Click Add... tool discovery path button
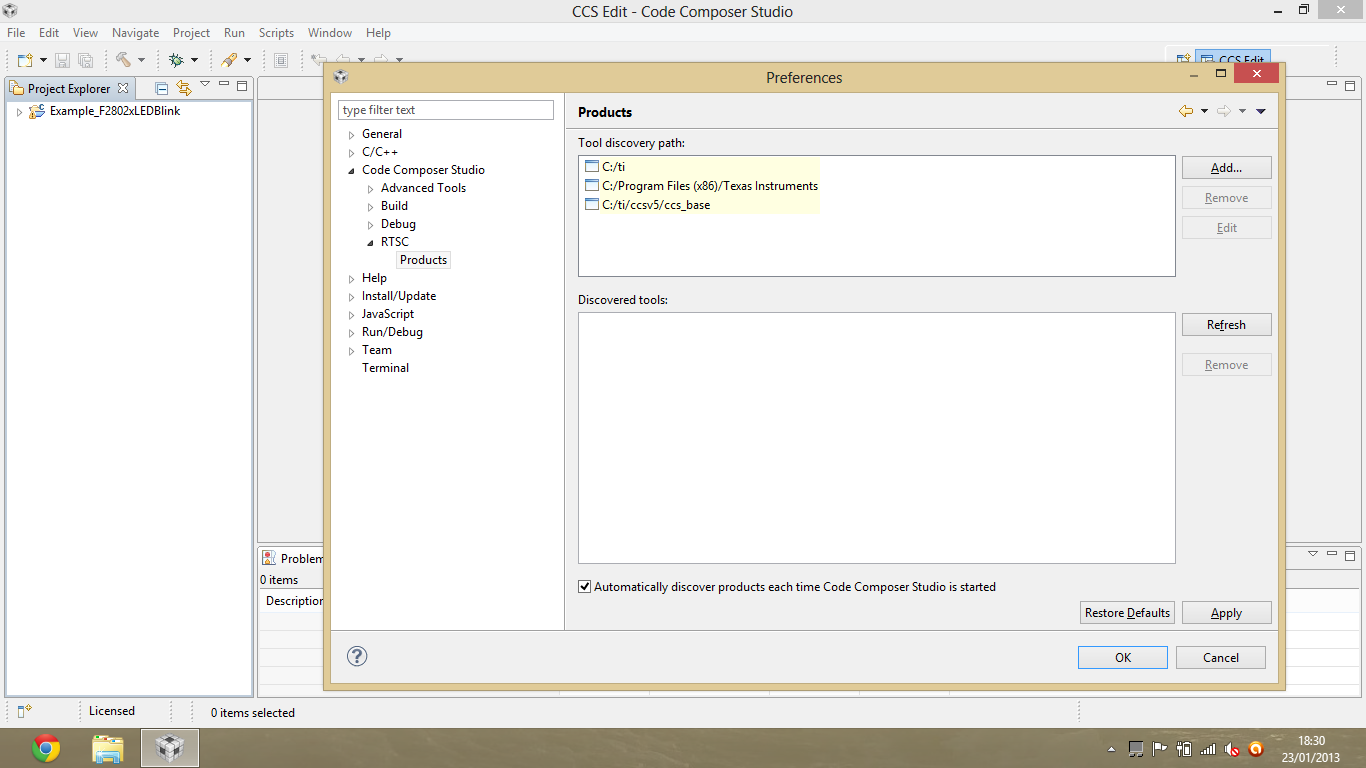The height and width of the screenshot is (768, 1366). point(1226,167)
